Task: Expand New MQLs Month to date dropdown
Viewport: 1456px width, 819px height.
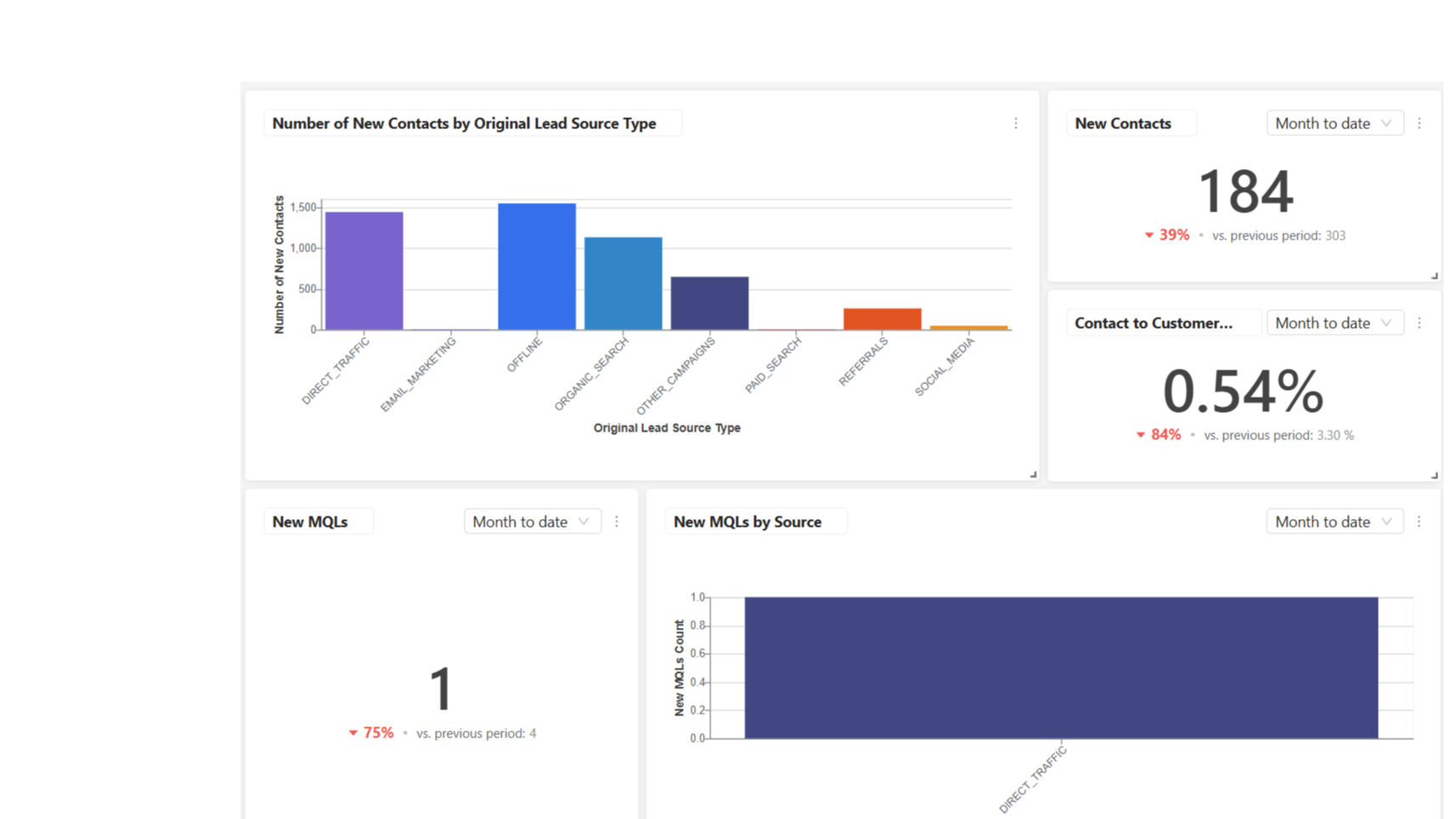Action: [x=532, y=522]
